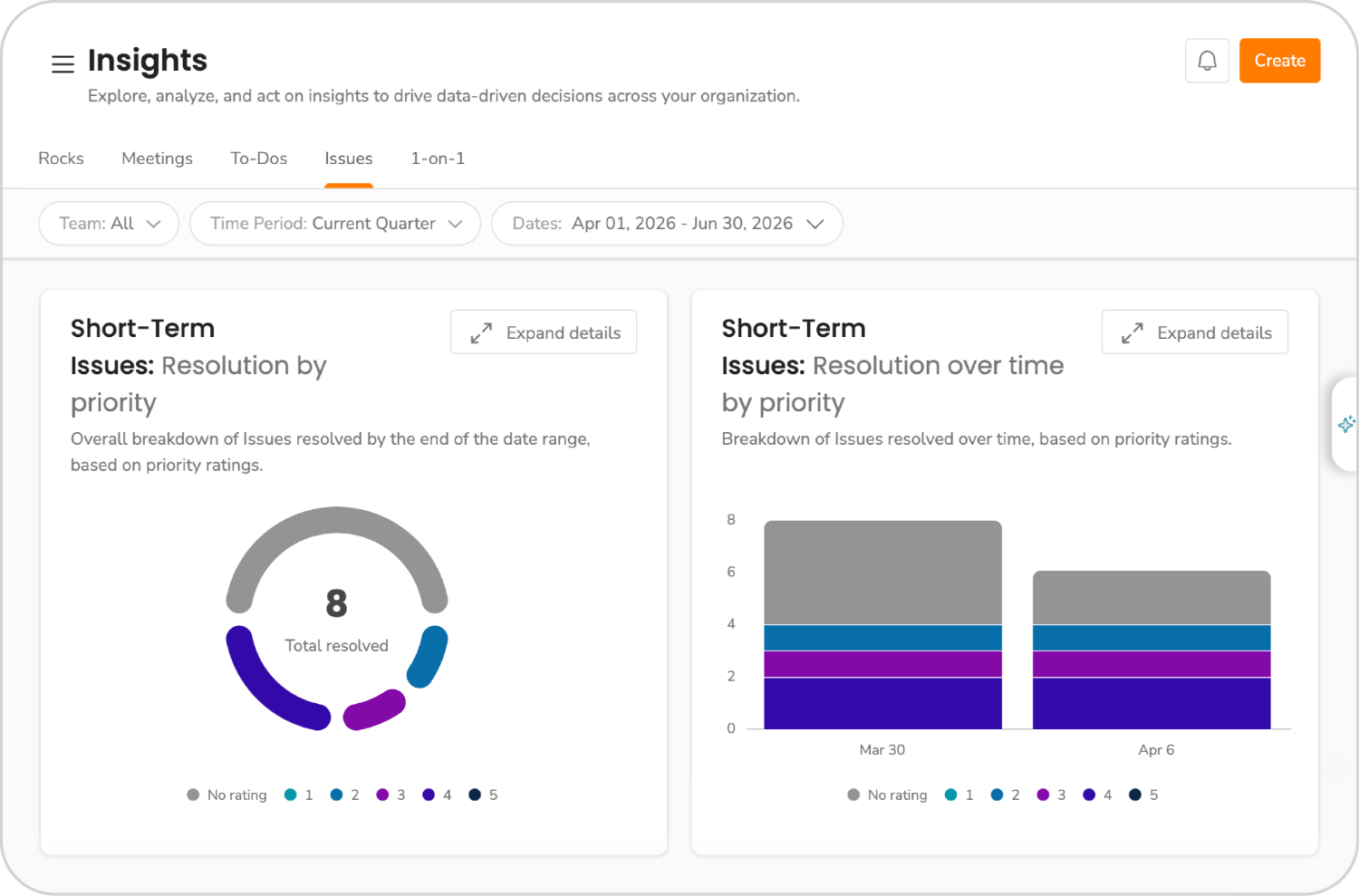Open the Time Period dropdown
The image size is (1359, 896).
point(335,224)
